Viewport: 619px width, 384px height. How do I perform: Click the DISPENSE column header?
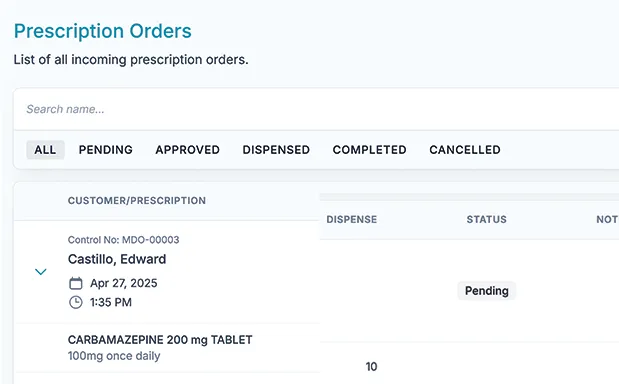(x=351, y=219)
